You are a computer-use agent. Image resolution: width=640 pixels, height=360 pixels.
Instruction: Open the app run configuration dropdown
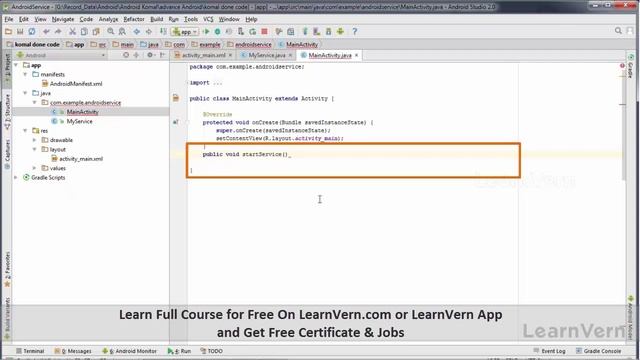click(185, 31)
